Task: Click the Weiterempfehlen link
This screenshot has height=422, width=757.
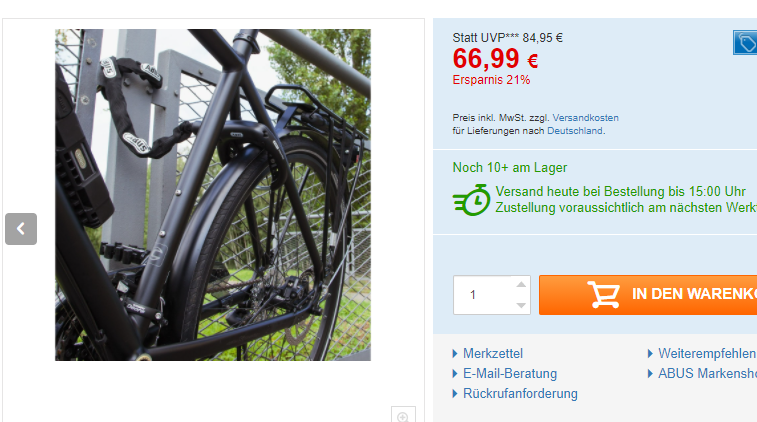Action: [707, 353]
